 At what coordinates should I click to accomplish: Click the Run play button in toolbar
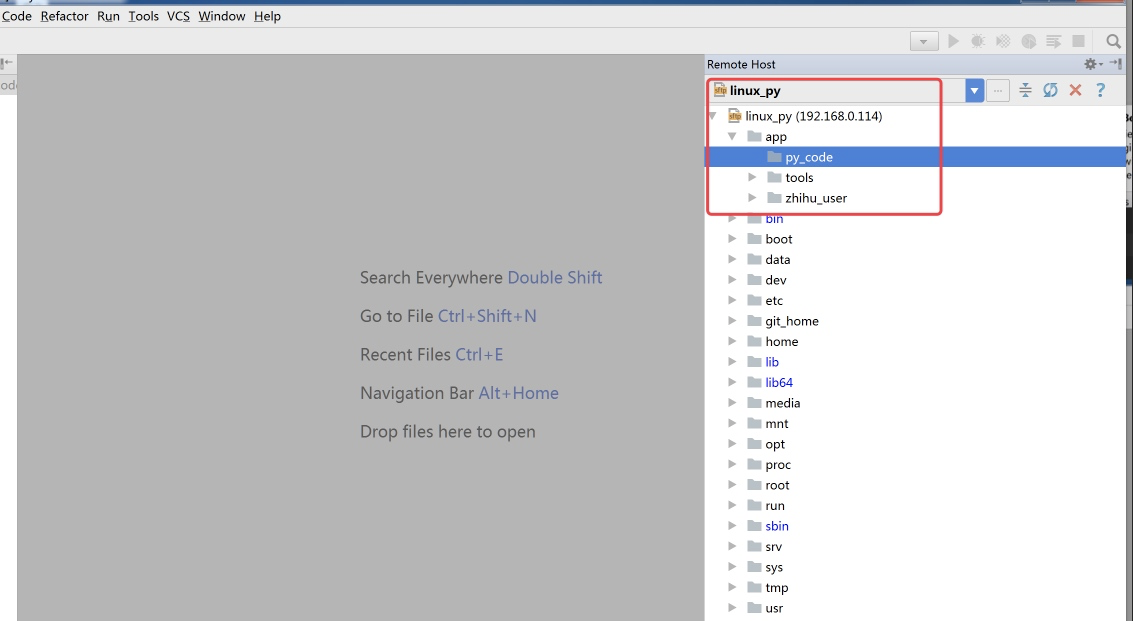tap(953, 41)
